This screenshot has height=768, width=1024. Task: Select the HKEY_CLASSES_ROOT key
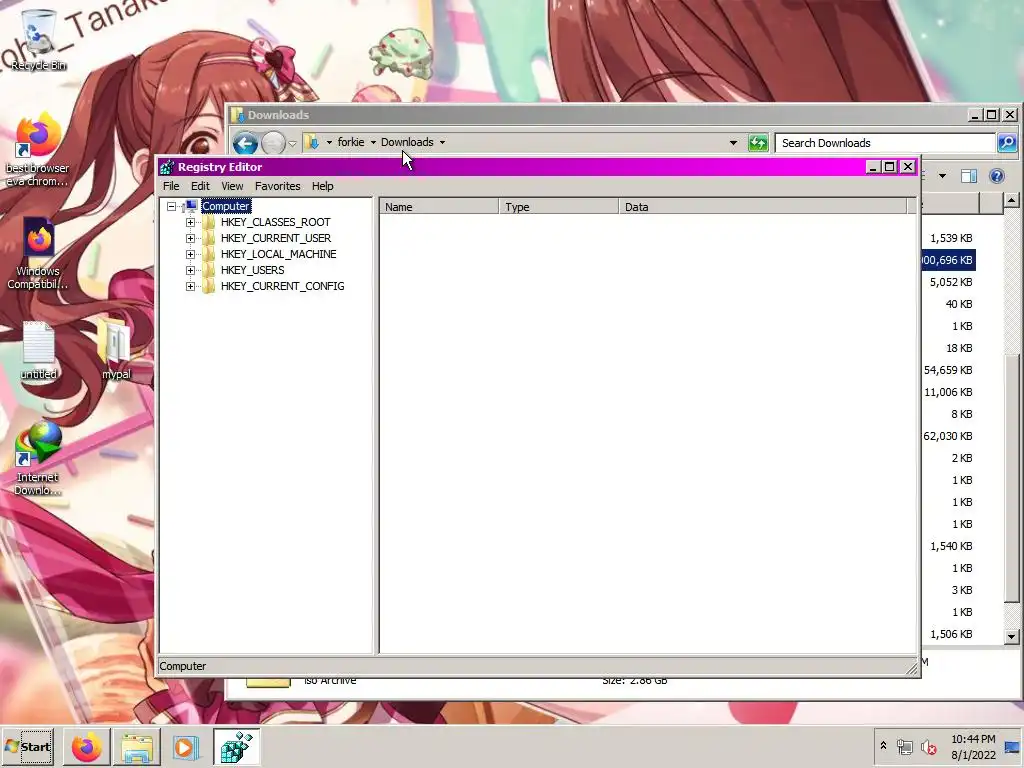(276, 222)
